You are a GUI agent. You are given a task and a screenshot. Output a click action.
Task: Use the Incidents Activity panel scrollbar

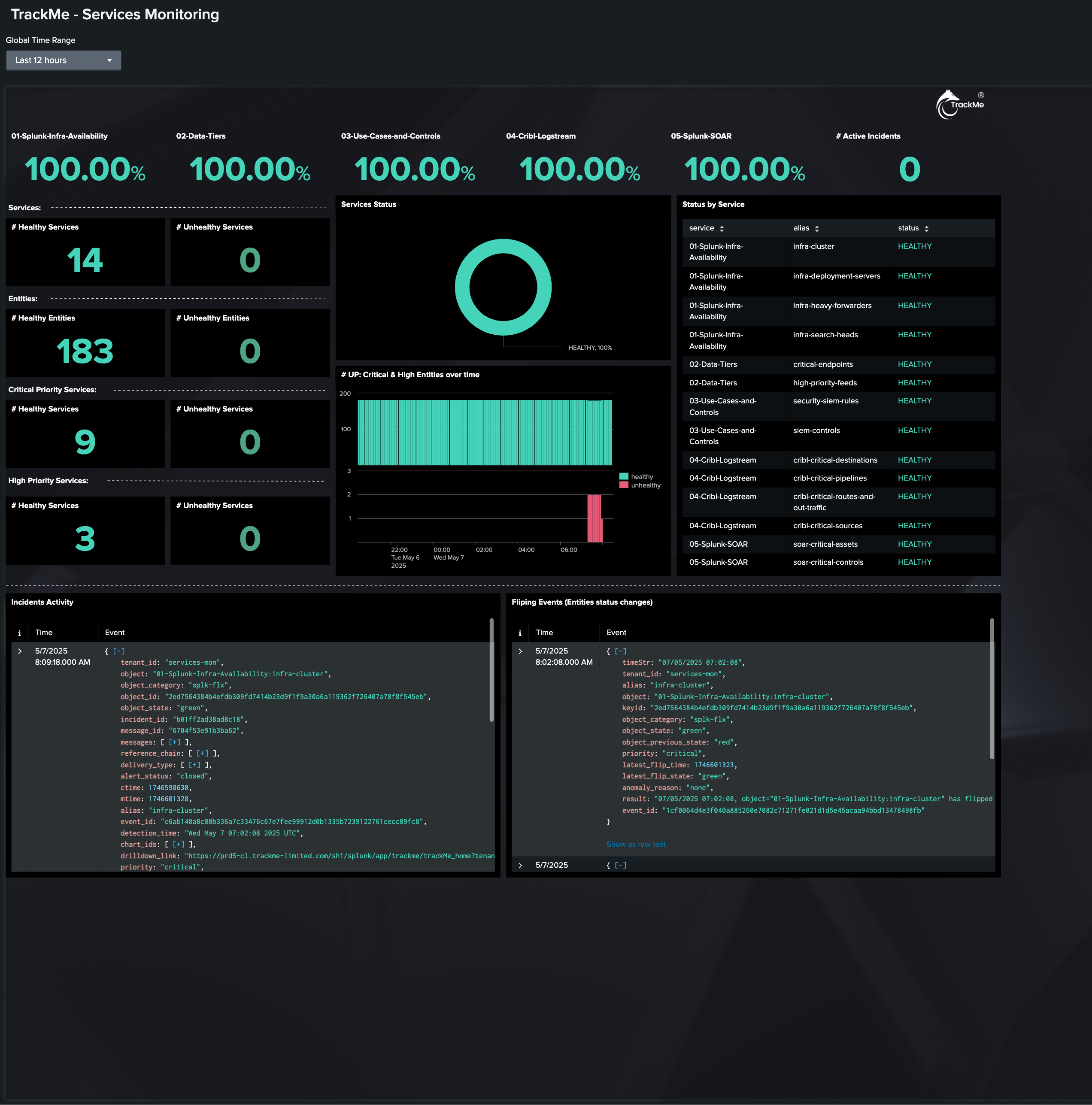(491, 670)
